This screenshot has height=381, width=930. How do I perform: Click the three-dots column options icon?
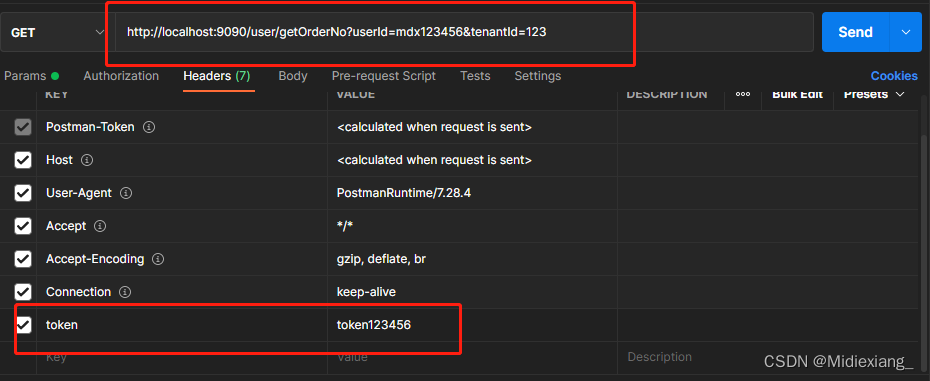point(743,94)
